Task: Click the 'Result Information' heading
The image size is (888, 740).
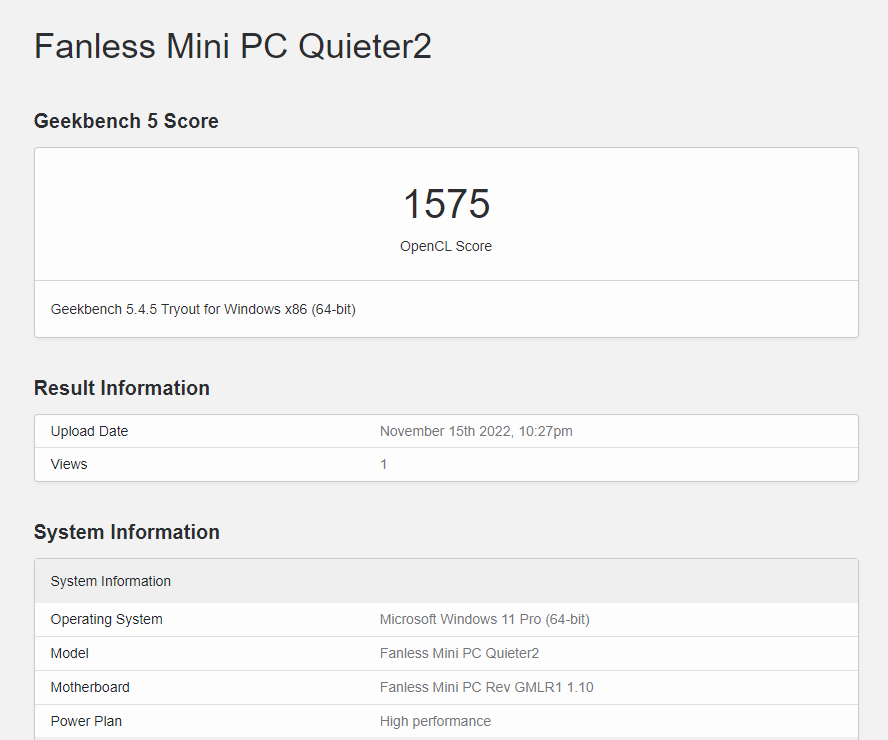Action: pos(122,388)
